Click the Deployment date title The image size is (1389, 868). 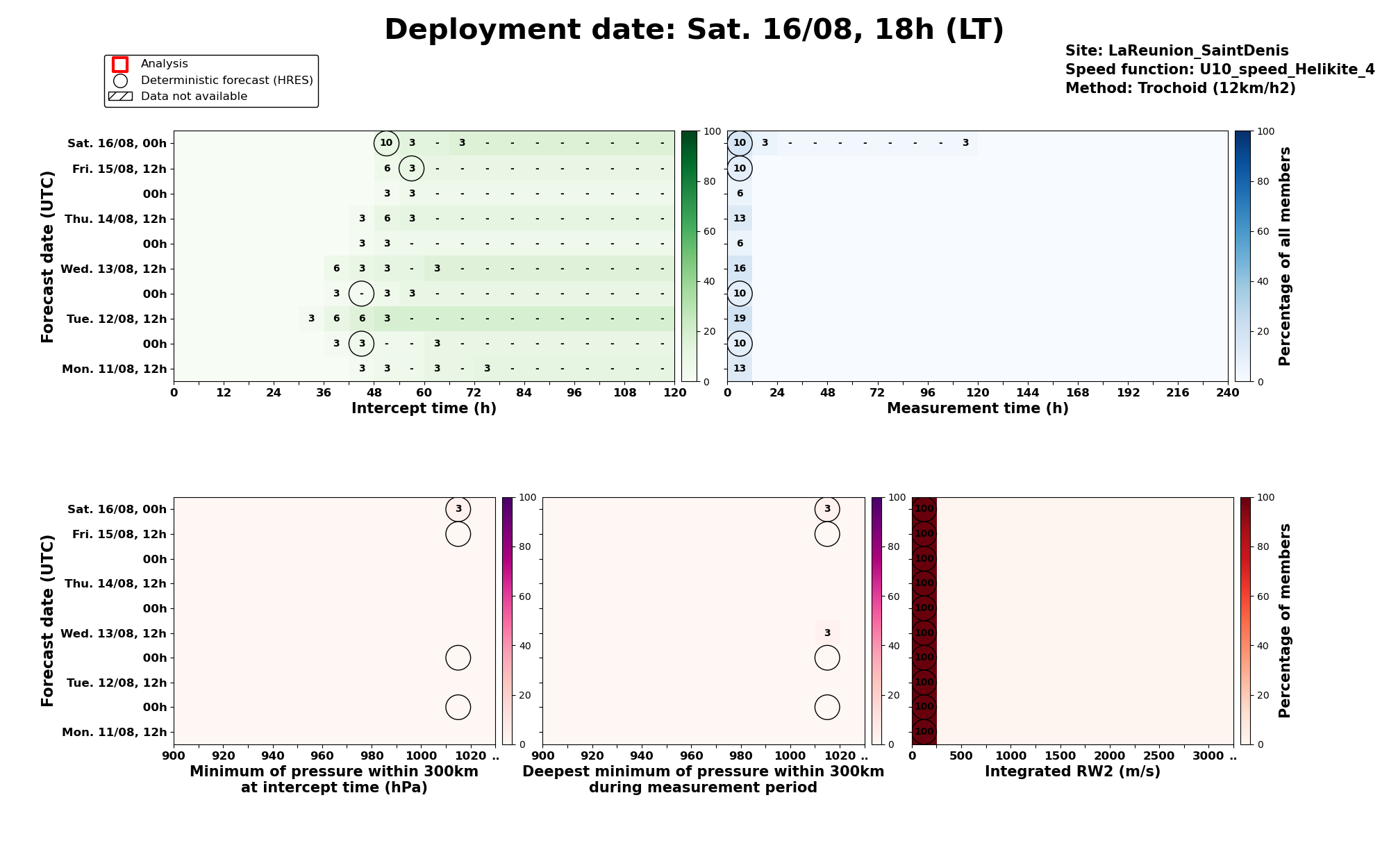coord(694,31)
